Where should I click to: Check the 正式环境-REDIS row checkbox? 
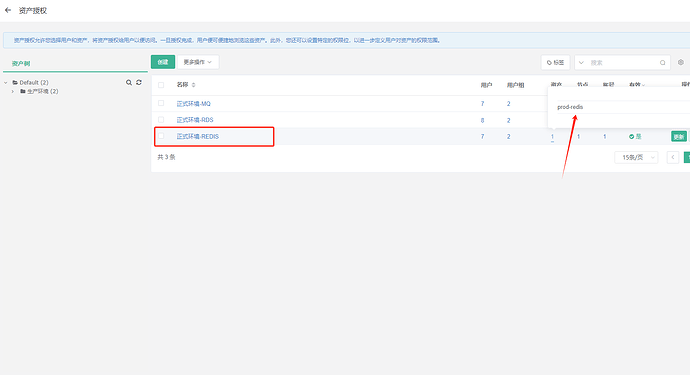point(161,136)
